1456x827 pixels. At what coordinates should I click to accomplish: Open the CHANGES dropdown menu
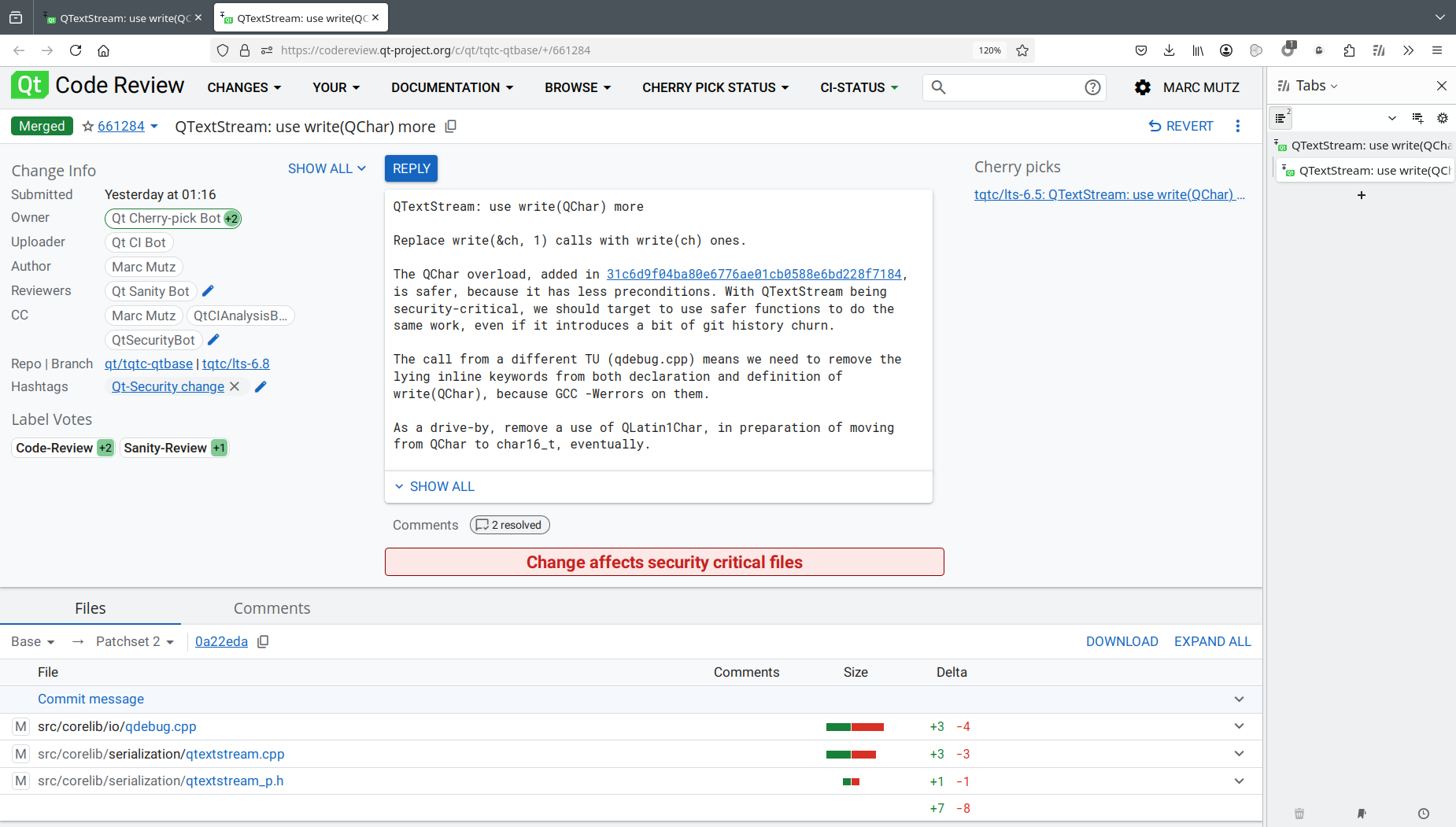coord(244,87)
